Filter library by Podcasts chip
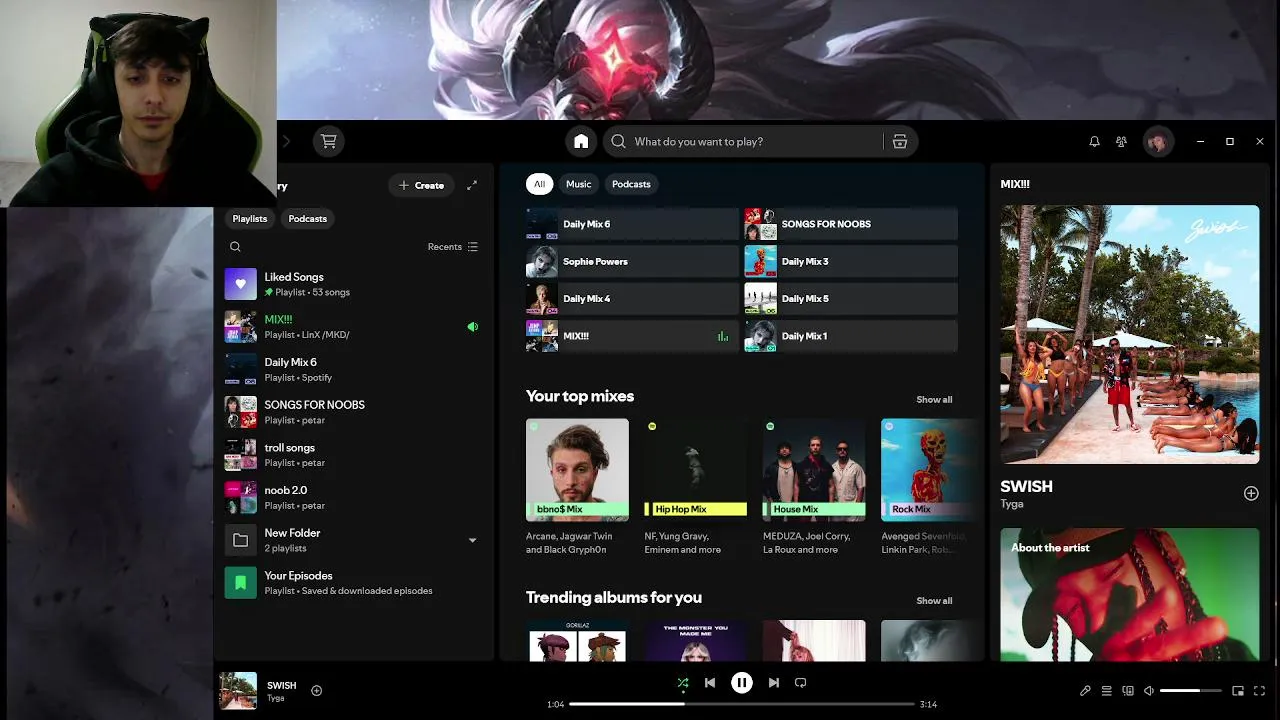This screenshot has height=720, width=1280. (x=307, y=218)
